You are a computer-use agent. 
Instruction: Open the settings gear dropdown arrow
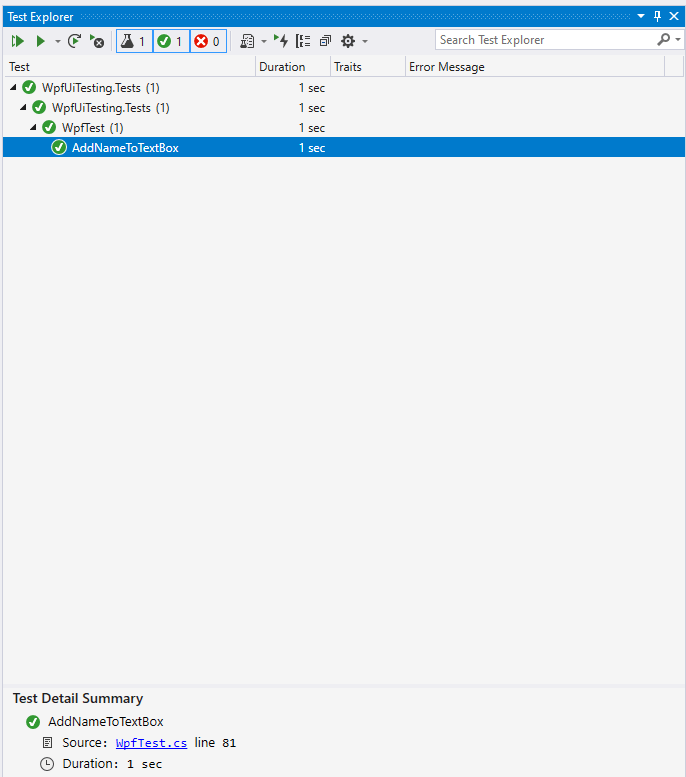click(365, 41)
